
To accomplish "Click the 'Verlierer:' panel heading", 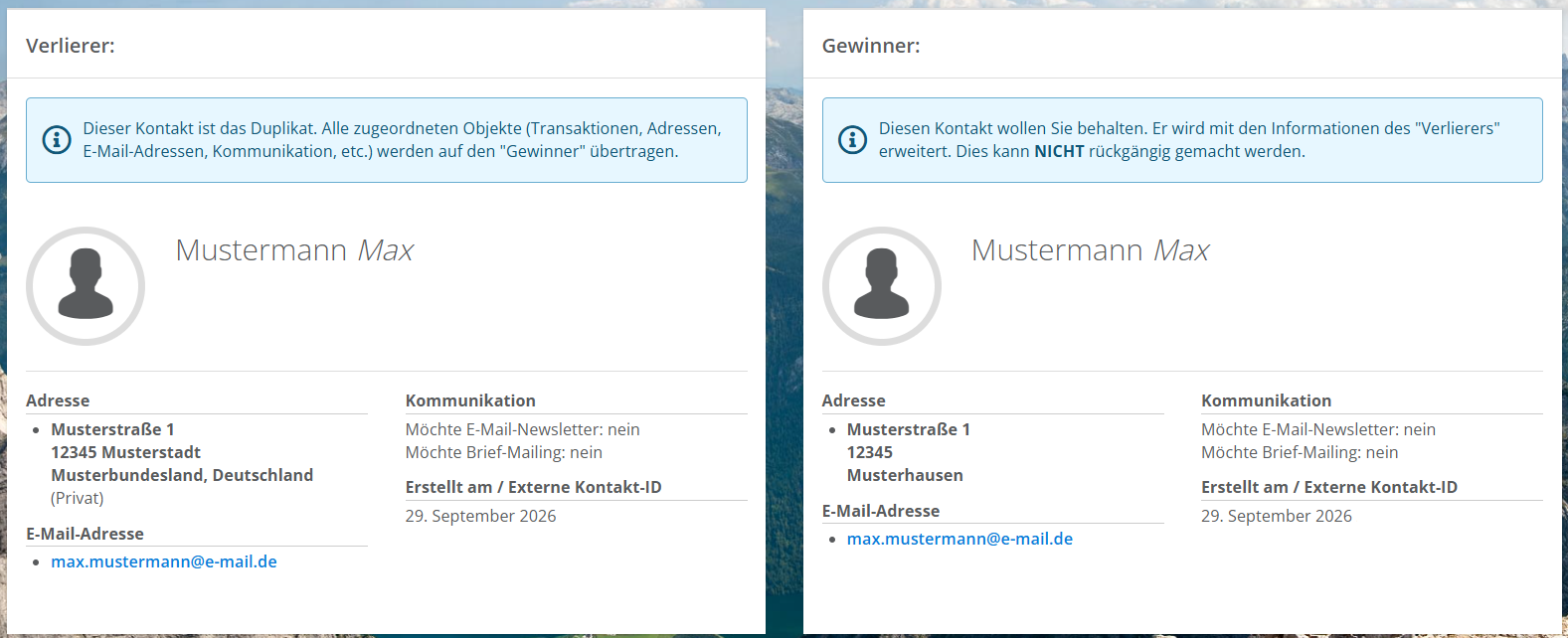I will (x=71, y=46).
